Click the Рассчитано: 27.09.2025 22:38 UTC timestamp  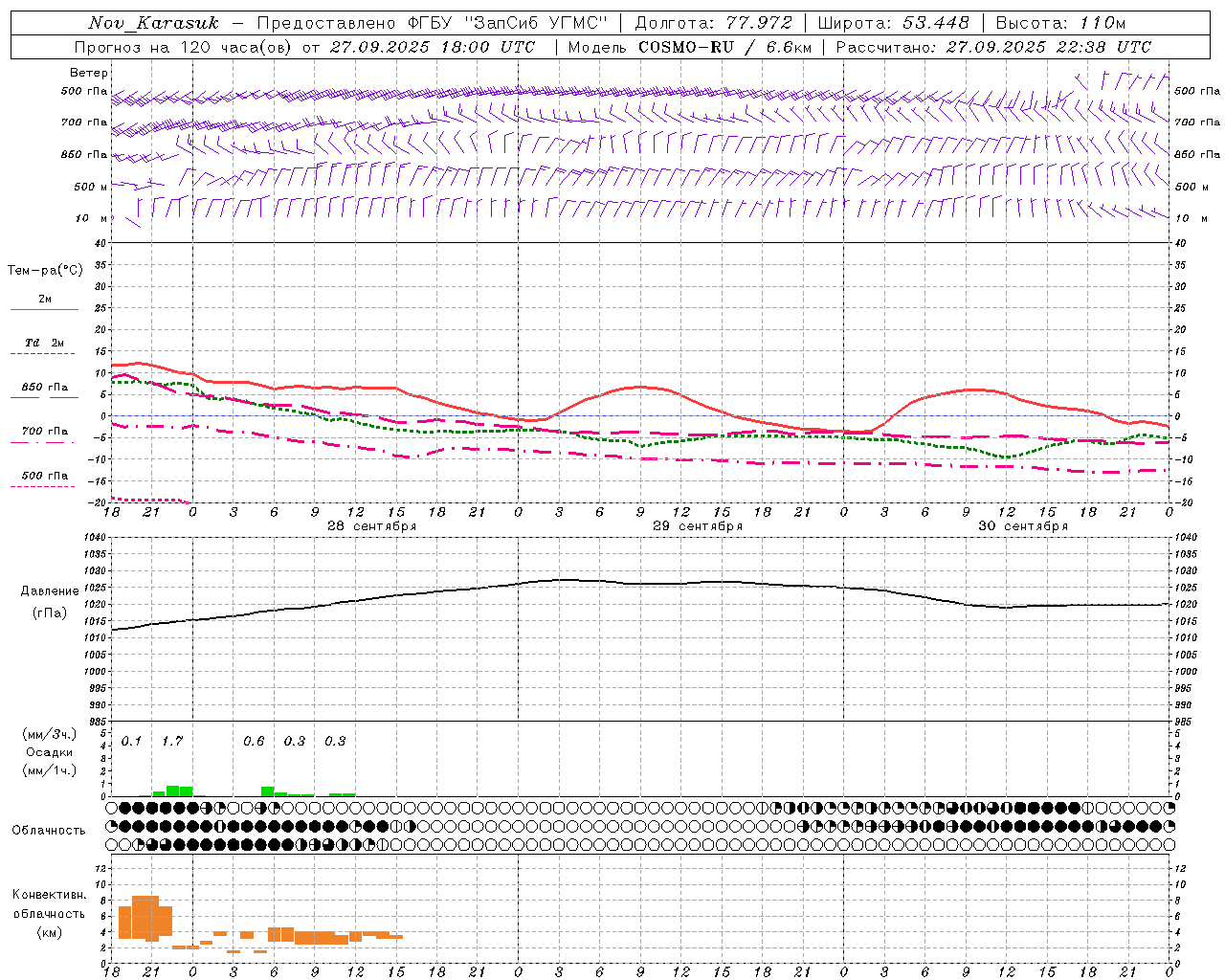pyautogui.click(x=993, y=47)
